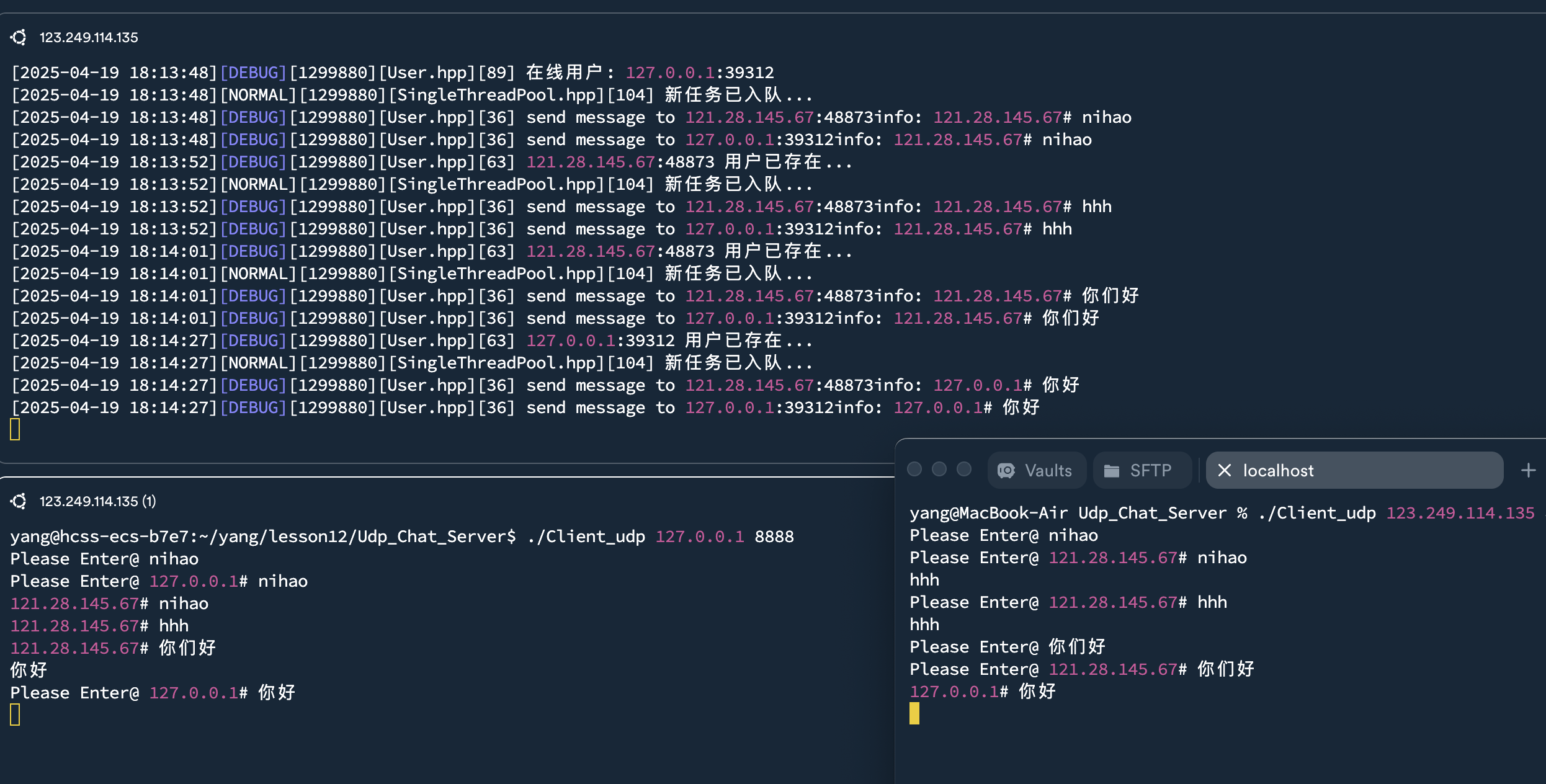Focus the 123.249.114.135 (1) pane title
The image size is (1546, 784).
[x=97, y=501]
